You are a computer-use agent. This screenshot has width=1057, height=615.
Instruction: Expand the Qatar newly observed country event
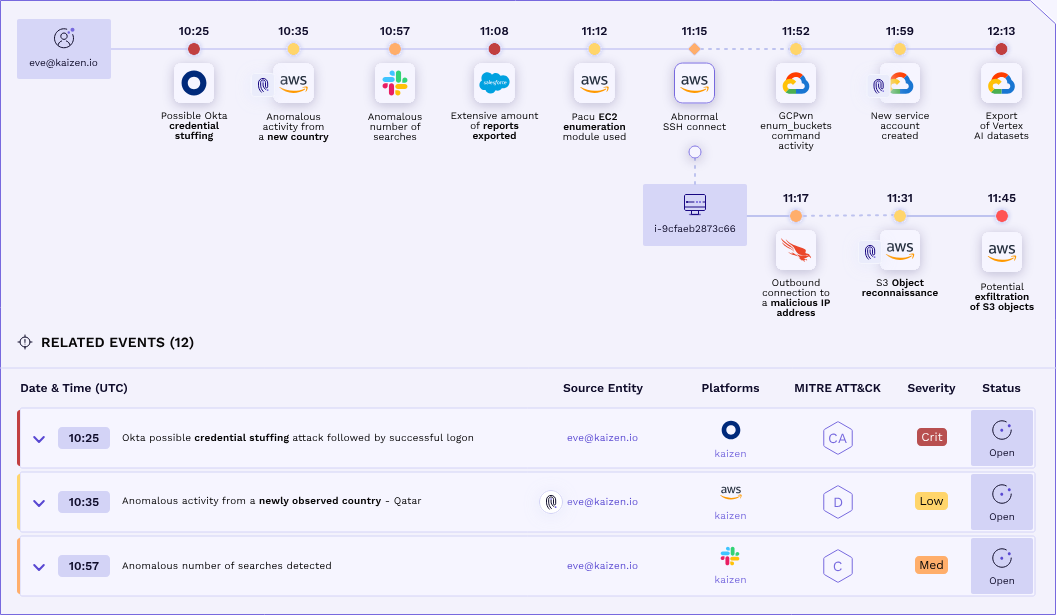pos(39,501)
